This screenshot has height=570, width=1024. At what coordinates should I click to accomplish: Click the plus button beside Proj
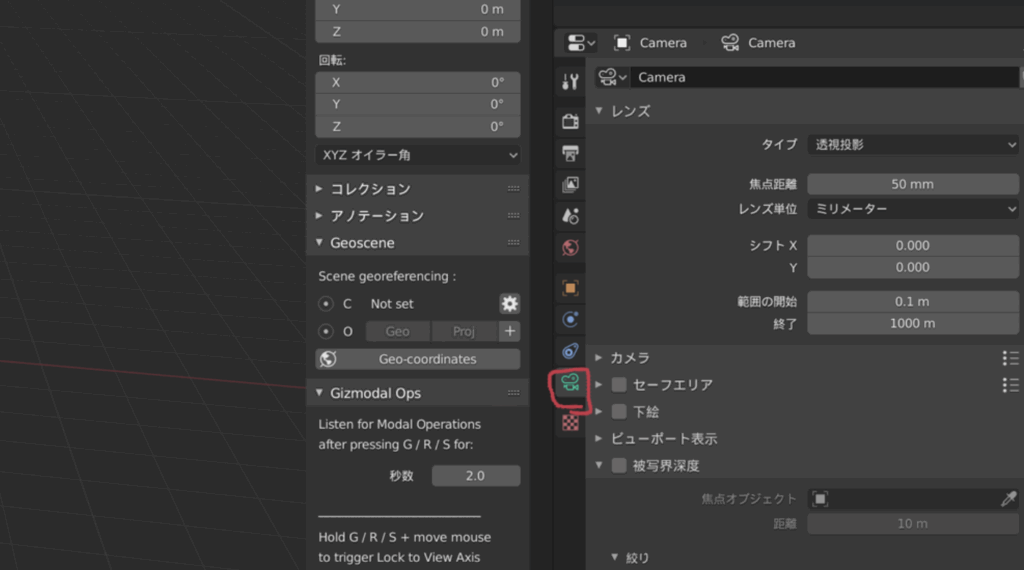[x=510, y=331]
